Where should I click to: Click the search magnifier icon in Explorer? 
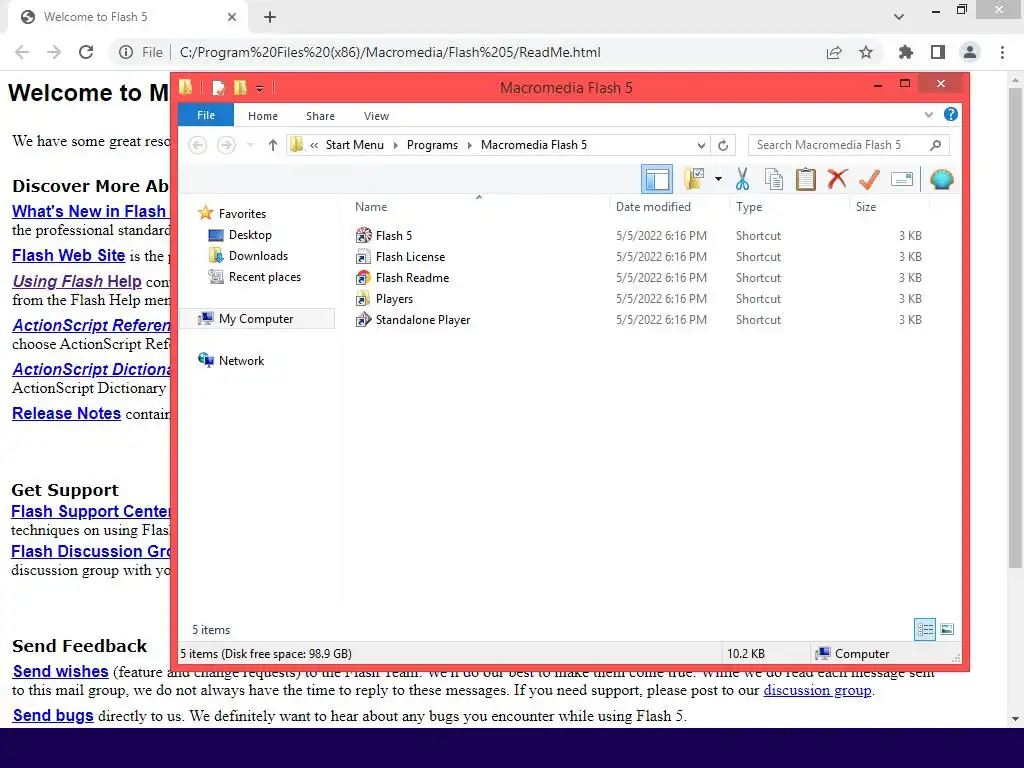tap(936, 145)
